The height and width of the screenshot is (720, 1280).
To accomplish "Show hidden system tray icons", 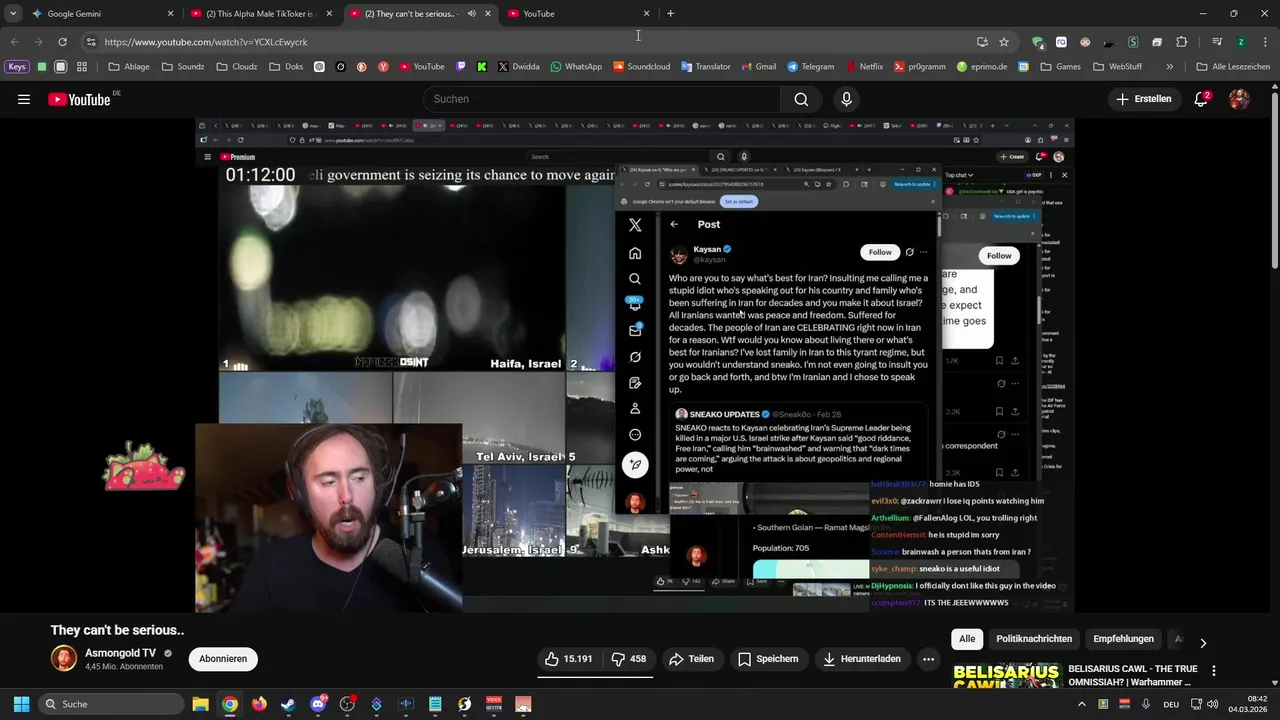I will pos(1081,704).
